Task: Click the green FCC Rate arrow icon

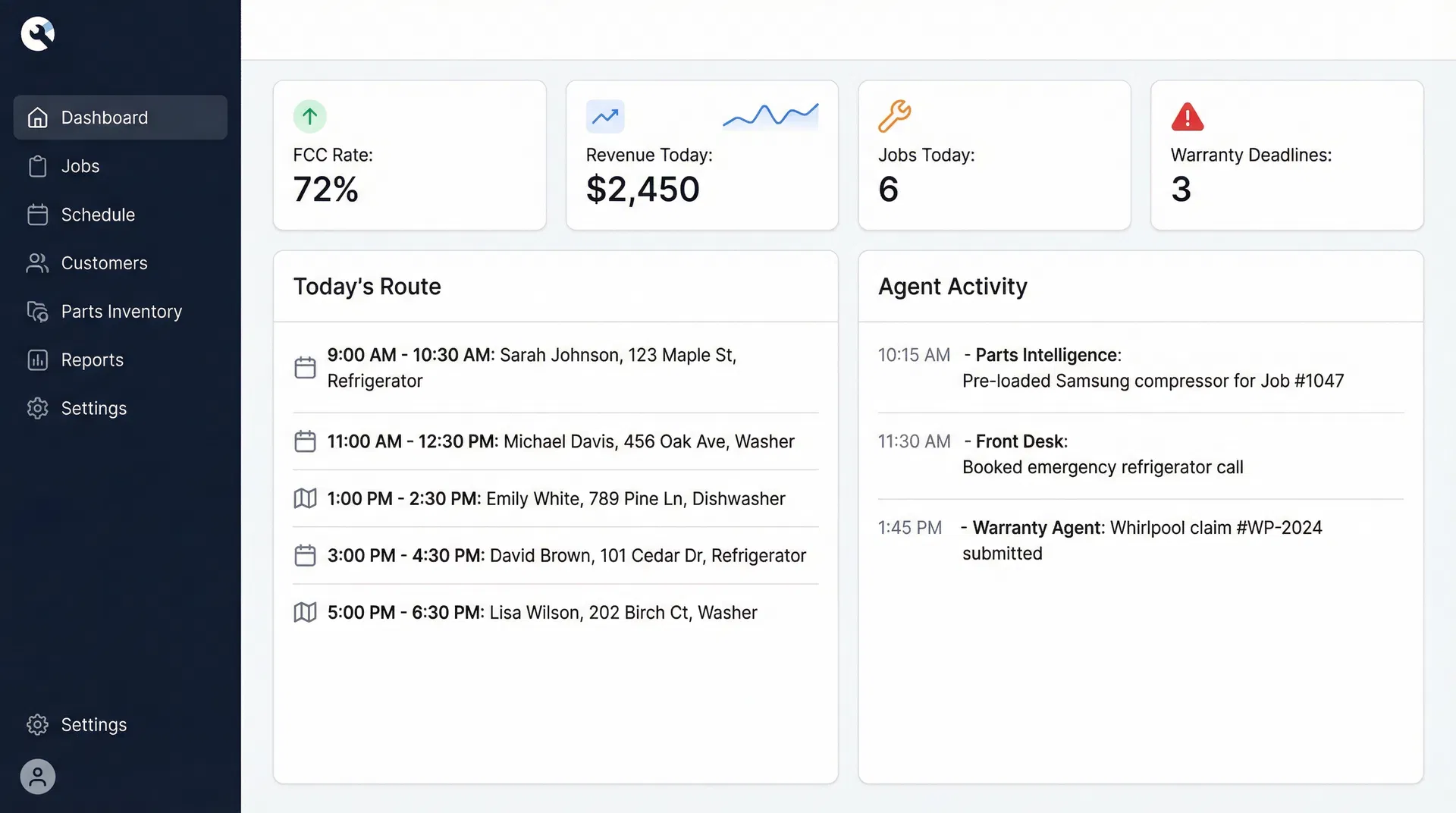Action: click(x=309, y=116)
